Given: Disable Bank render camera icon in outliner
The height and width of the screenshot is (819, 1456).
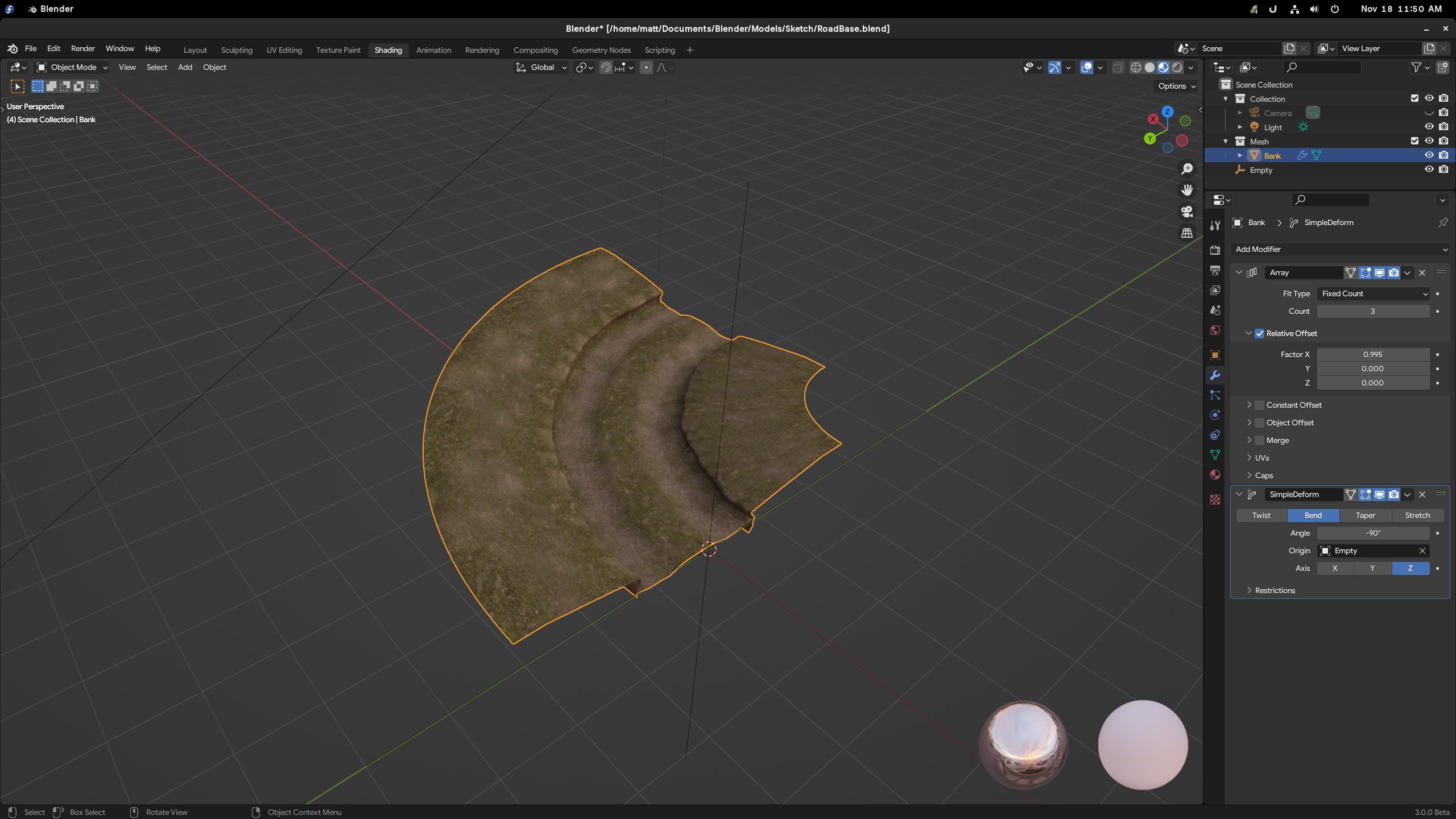Looking at the screenshot, I should click(x=1443, y=155).
